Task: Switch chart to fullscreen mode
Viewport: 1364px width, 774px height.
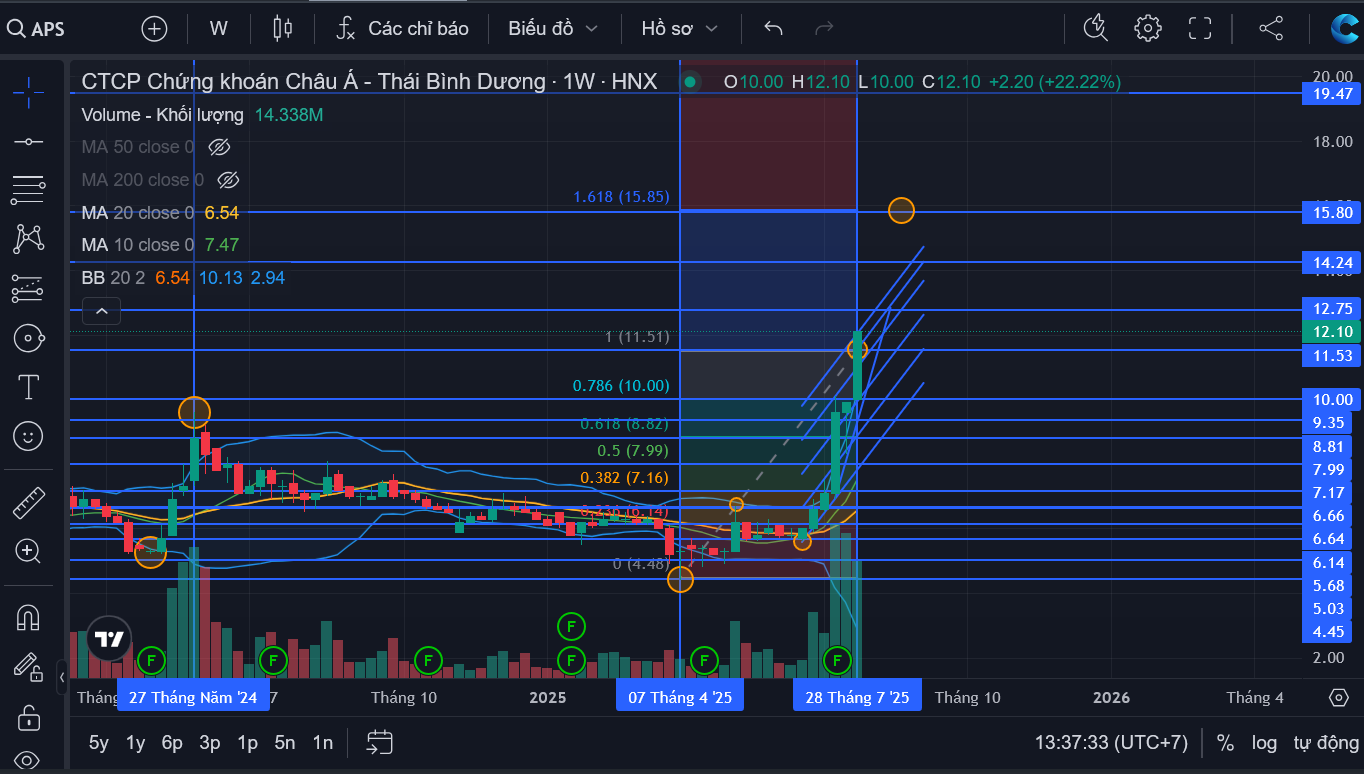Action: pyautogui.click(x=1200, y=28)
